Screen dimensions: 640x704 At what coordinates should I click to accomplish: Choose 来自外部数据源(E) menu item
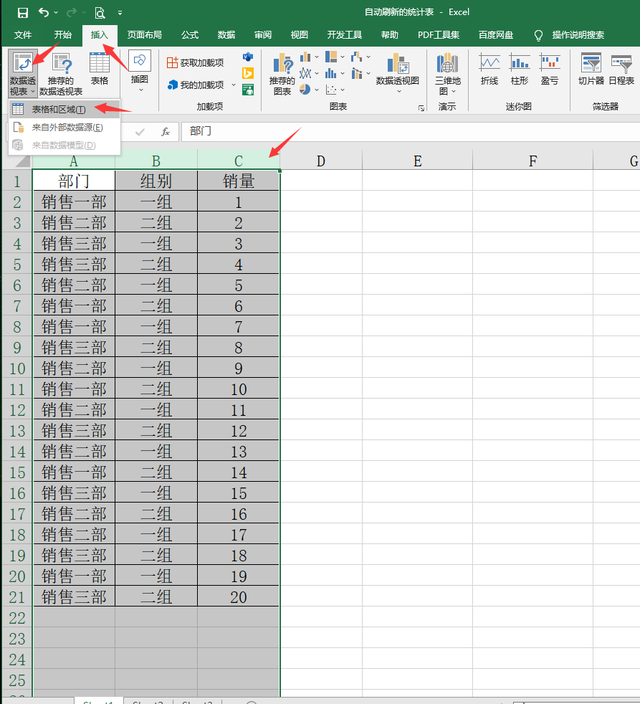(64, 128)
